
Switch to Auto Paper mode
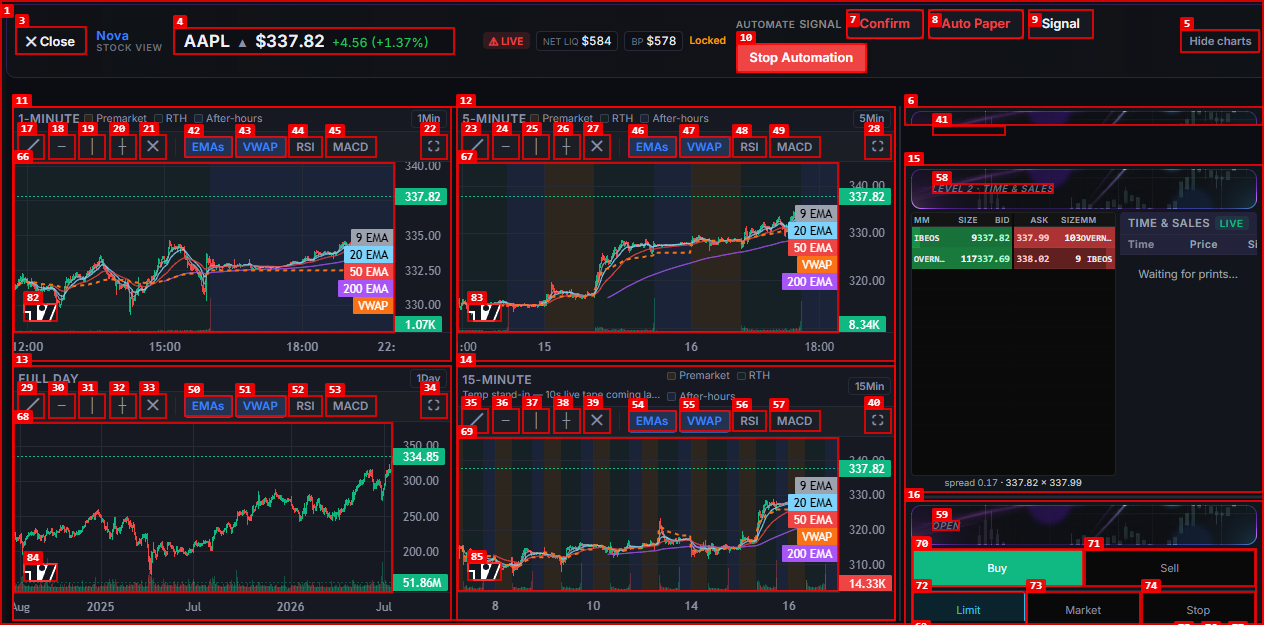tap(976, 24)
